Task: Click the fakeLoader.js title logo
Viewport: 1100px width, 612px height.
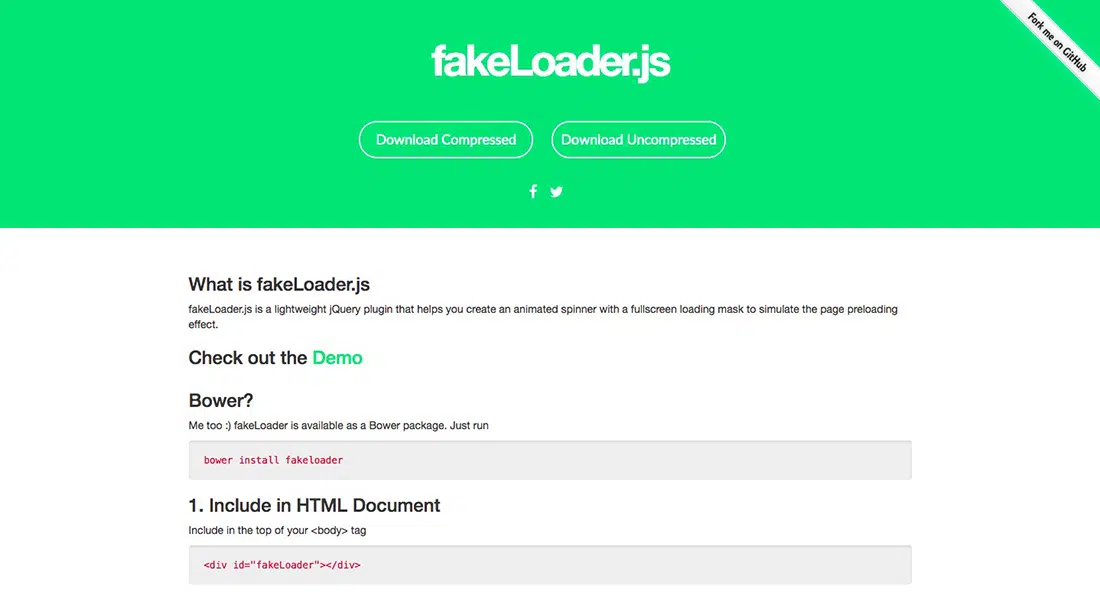Action: coord(550,62)
